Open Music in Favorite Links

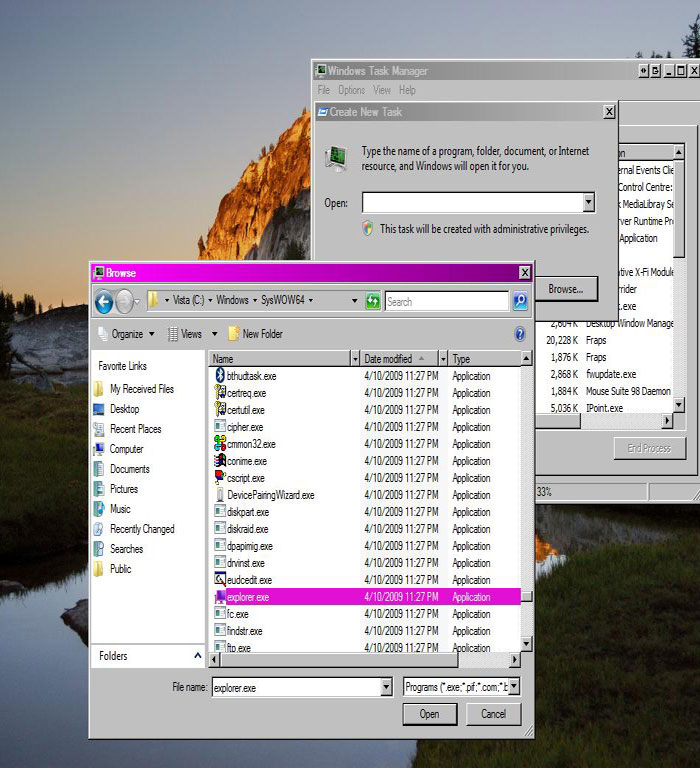click(x=112, y=509)
